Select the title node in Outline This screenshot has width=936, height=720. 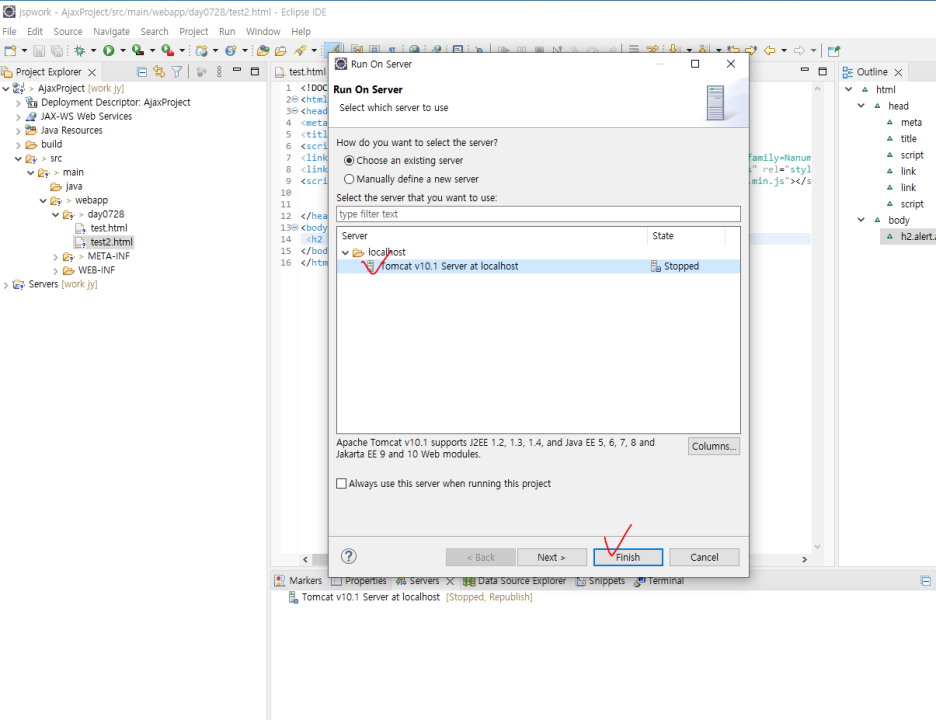coord(908,139)
